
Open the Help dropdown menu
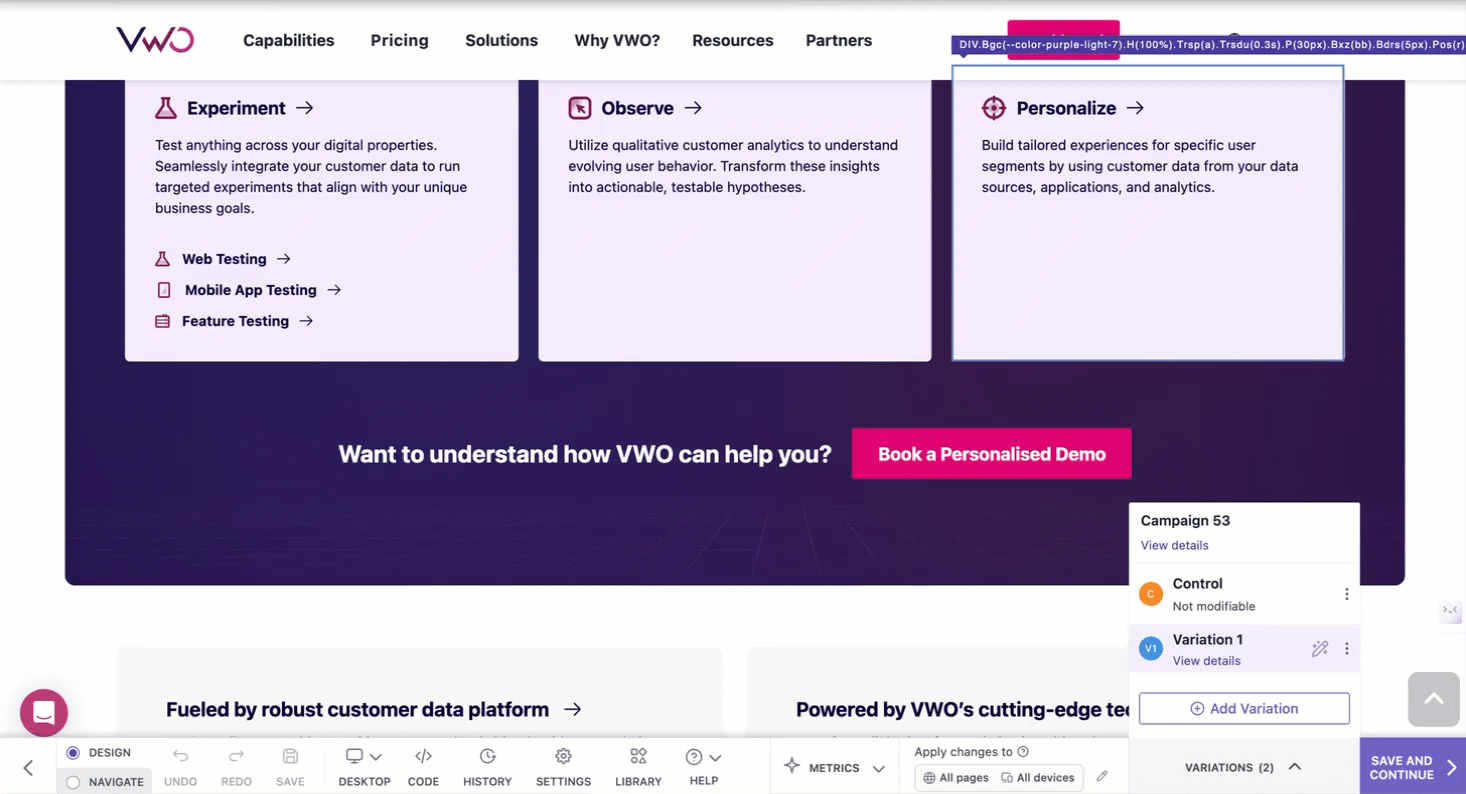click(x=704, y=766)
